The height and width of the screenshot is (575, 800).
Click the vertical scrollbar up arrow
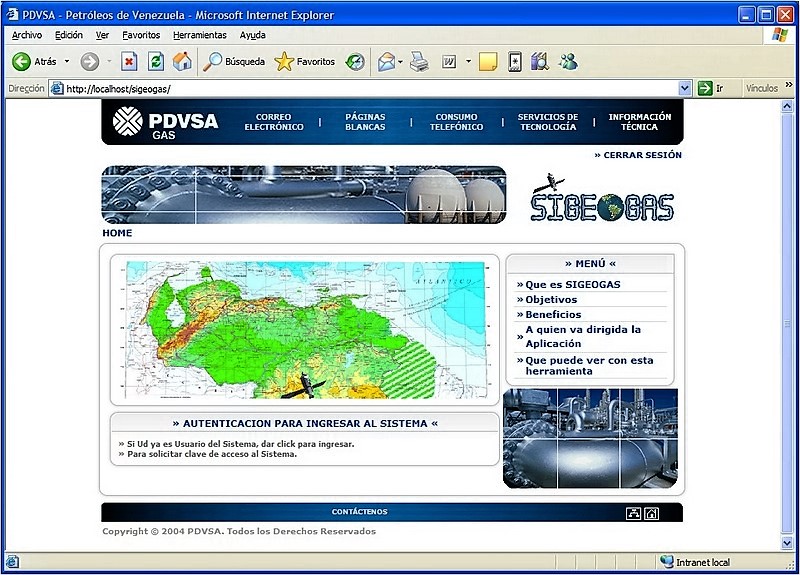pyautogui.click(x=787, y=106)
